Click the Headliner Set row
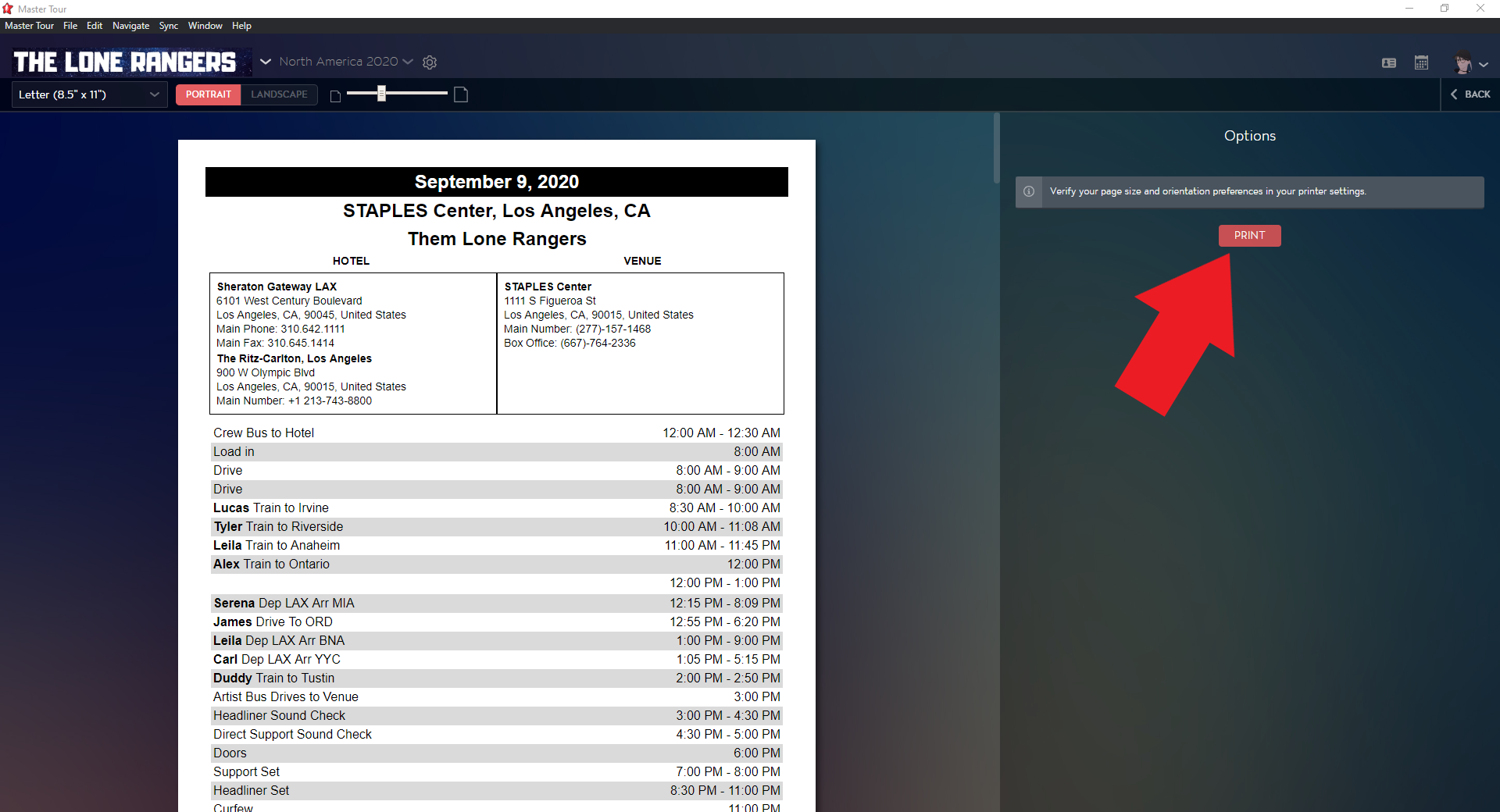Image resolution: width=1500 pixels, height=812 pixels. click(497, 790)
